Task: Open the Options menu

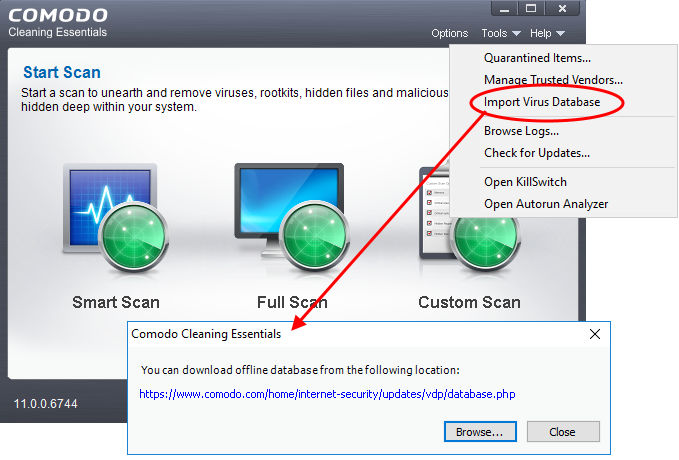Action: point(449,33)
